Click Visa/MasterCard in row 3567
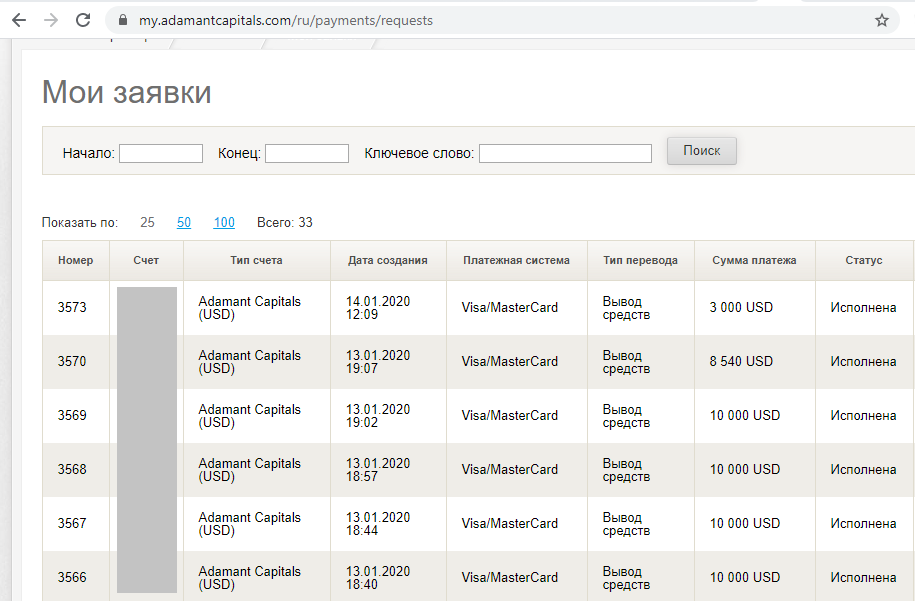 pyautogui.click(x=509, y=523)
